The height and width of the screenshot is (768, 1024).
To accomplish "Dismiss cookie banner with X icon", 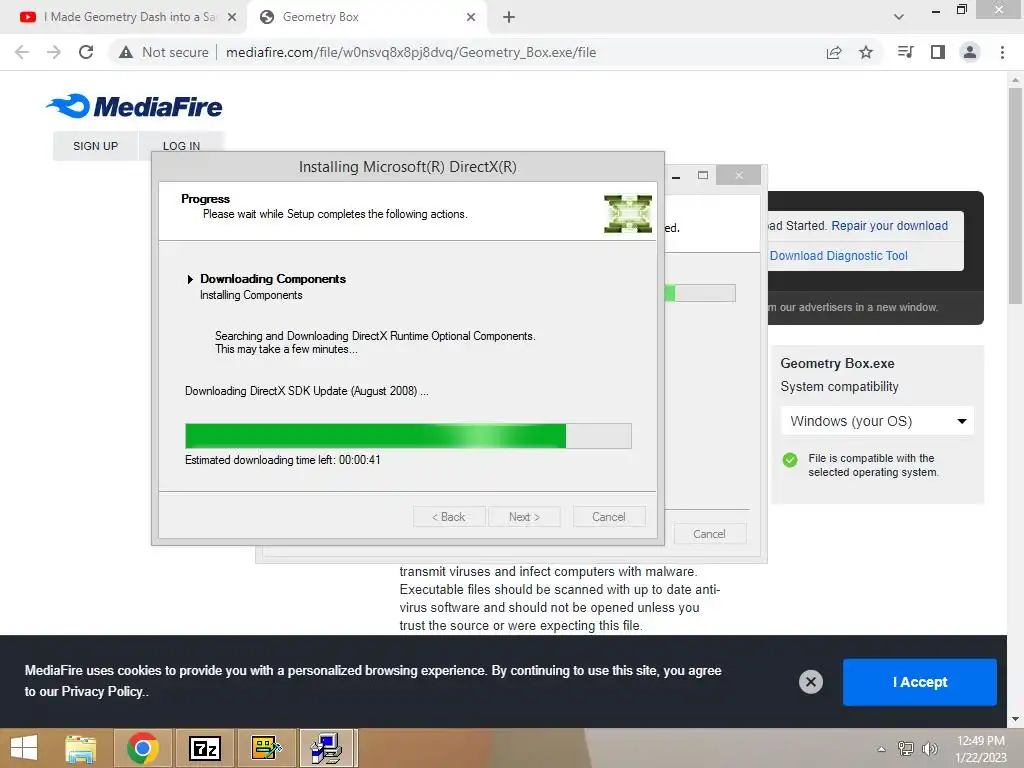I will click(x=810, y=682).
